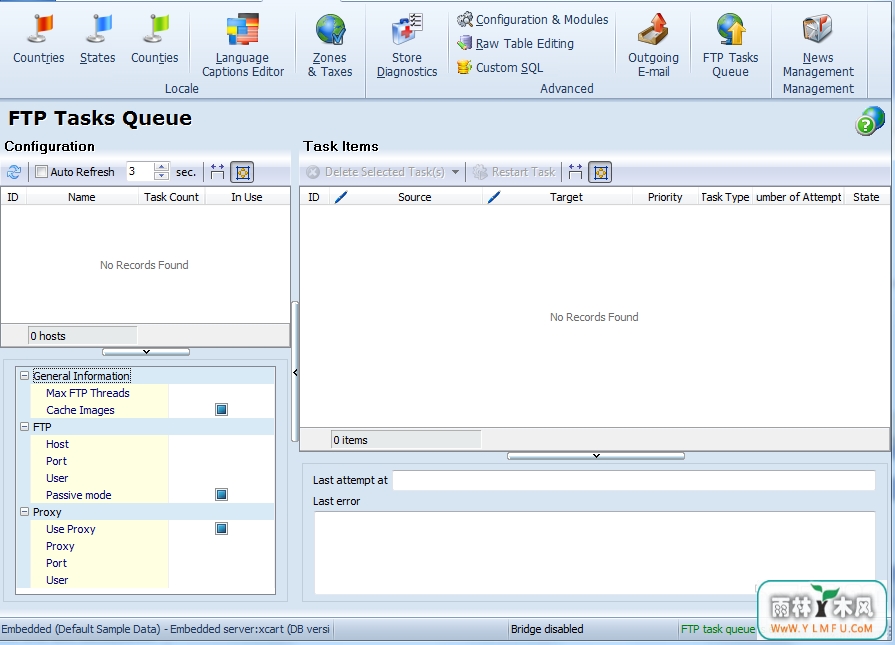Screen dimensions: 895x645
Task: Collapse the Configuration grid using splitter arrow
Action: pyautogui.click(x=146, y=352)
